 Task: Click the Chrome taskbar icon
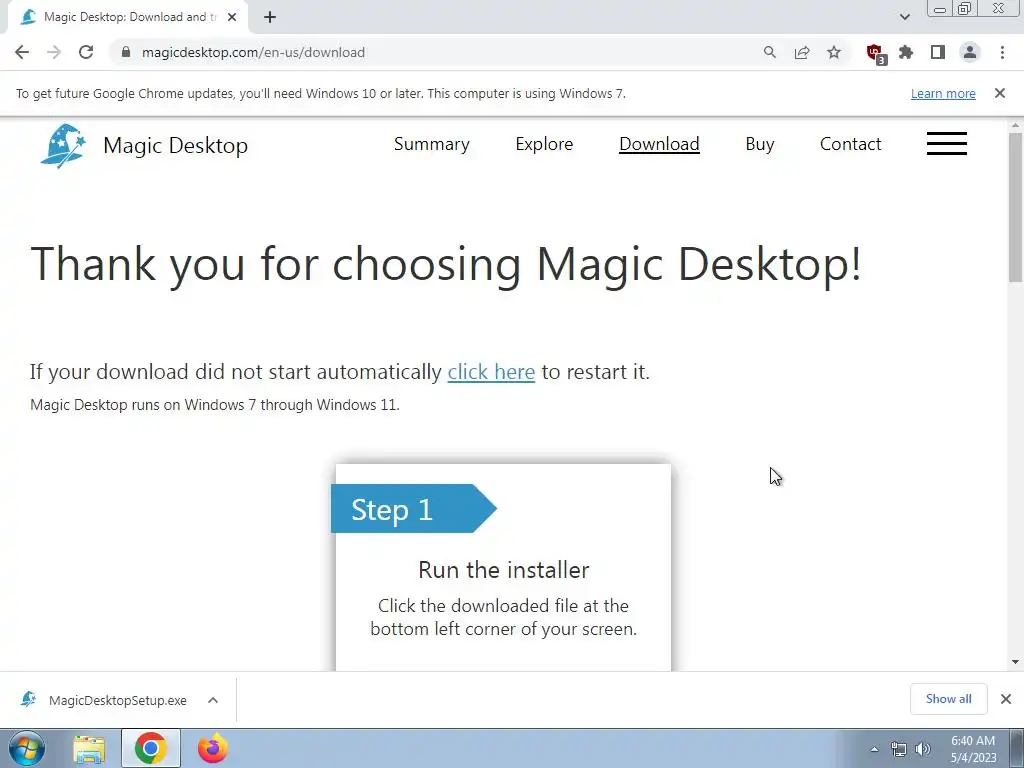(150, 748)
